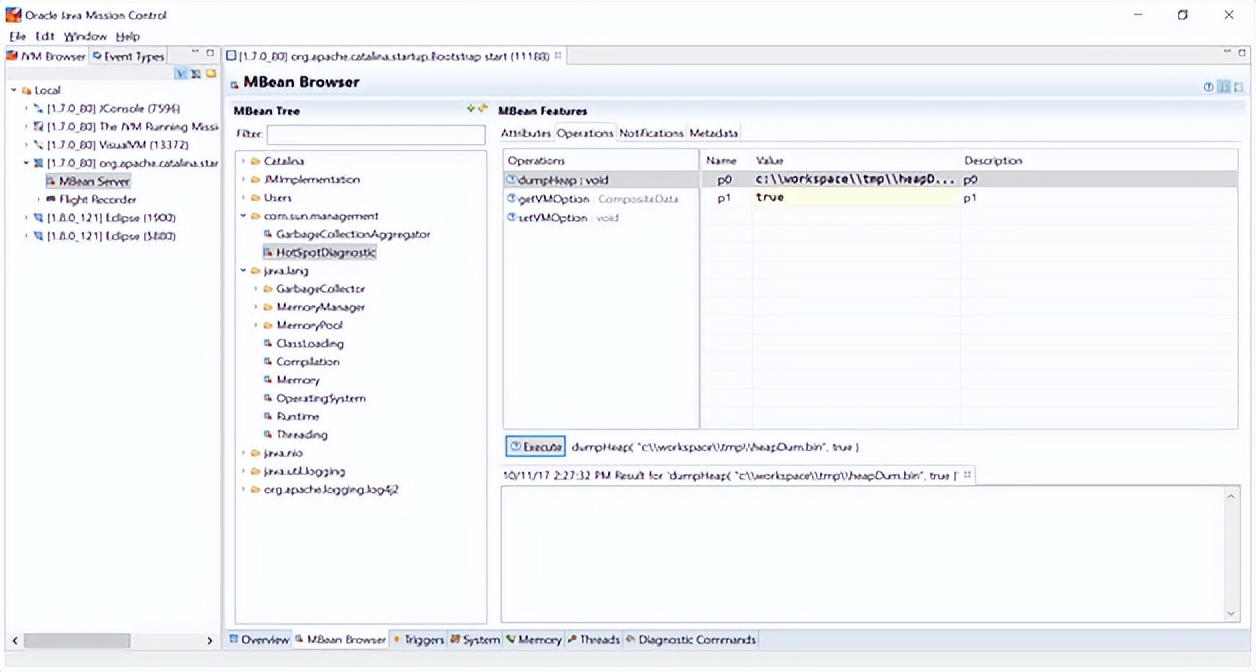Click the MBean Server icon in JVM Browser
1256x672 pixels.
pos(50,181)
